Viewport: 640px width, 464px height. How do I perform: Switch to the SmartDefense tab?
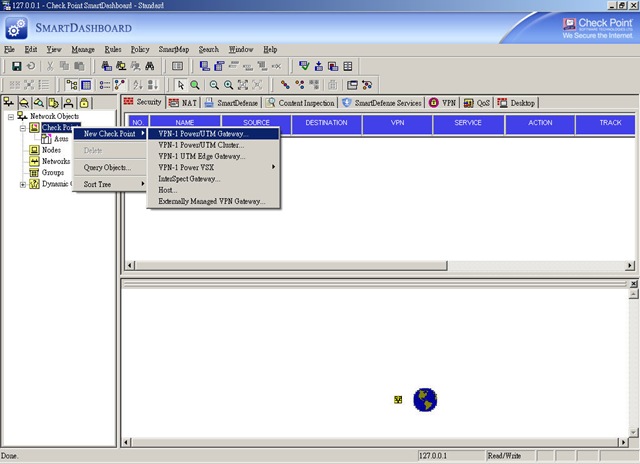[231, 103]
